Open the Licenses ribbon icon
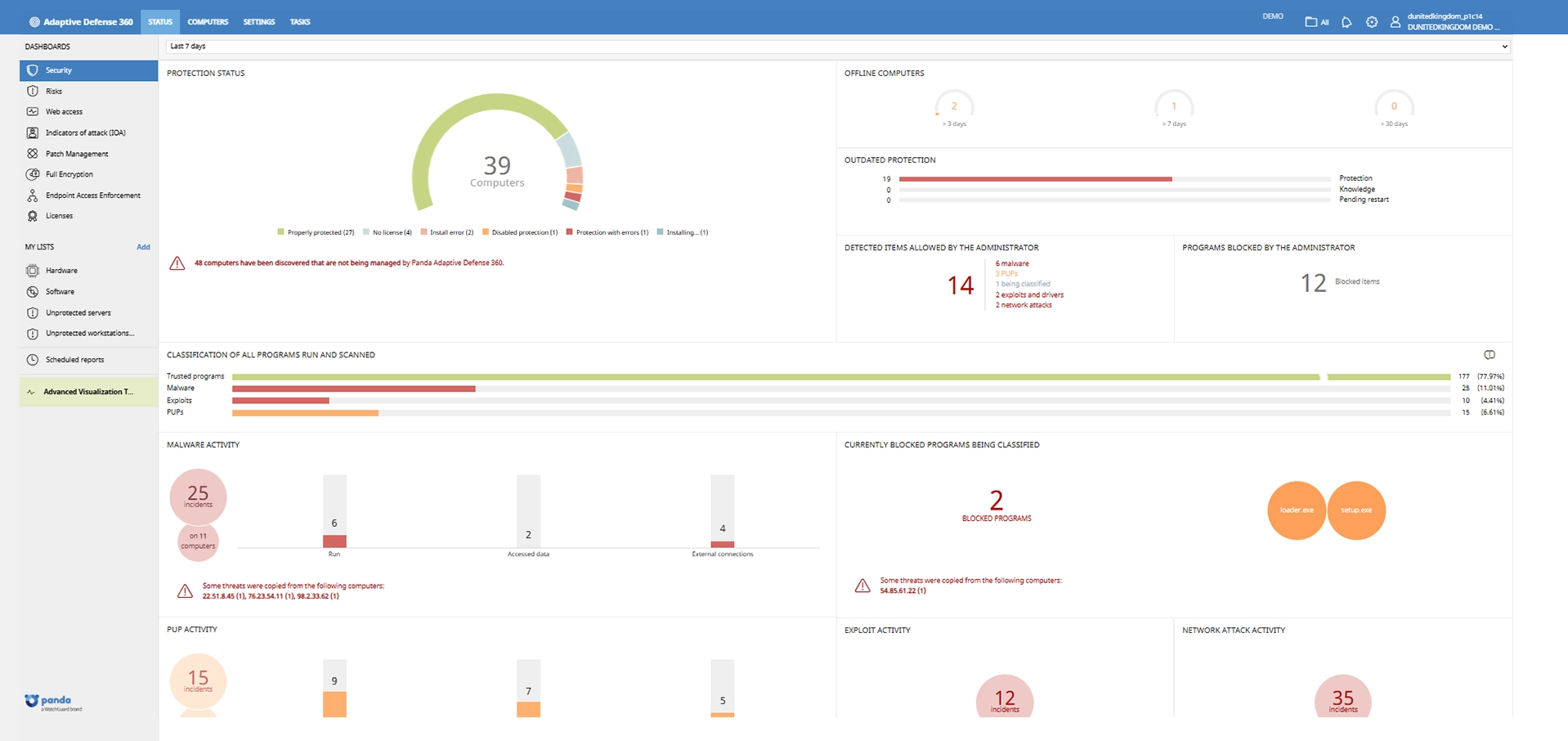The width and height of the screenshot is (1568, 741). click(x=33, y=216)
